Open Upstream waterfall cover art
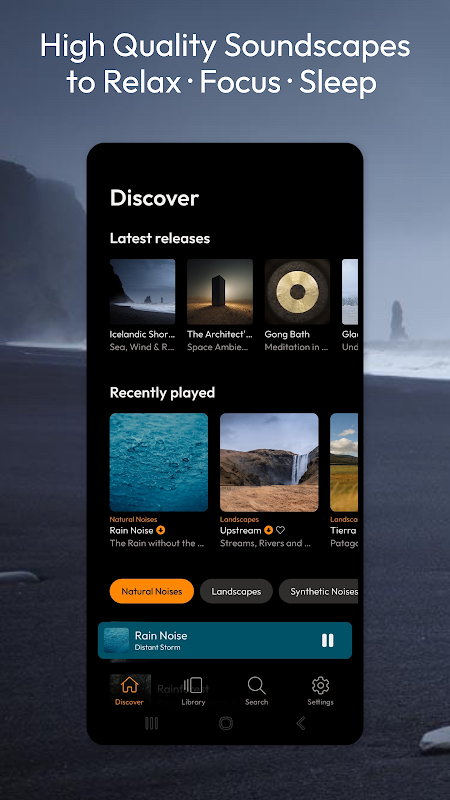The height and width of the screenshot is (800, 450). (269, 462)
